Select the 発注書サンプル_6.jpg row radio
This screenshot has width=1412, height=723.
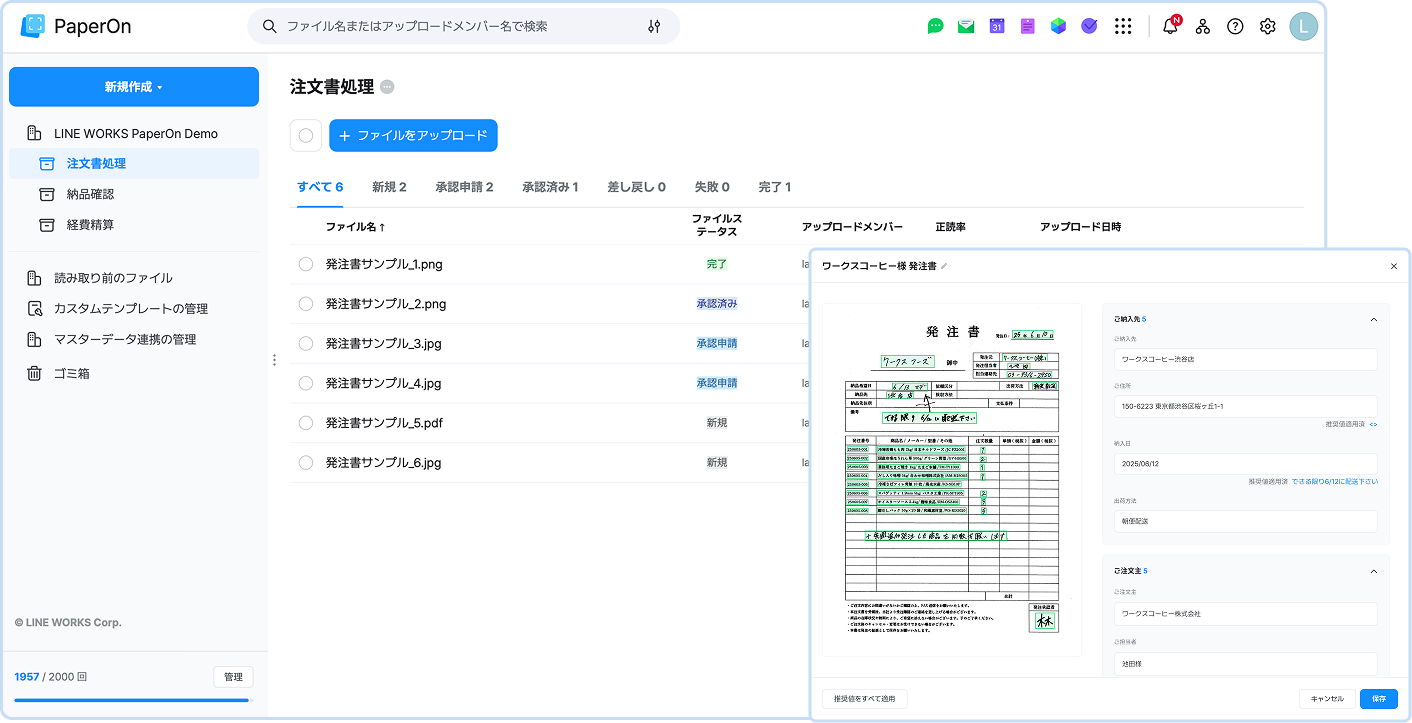[x=306, y=462]
